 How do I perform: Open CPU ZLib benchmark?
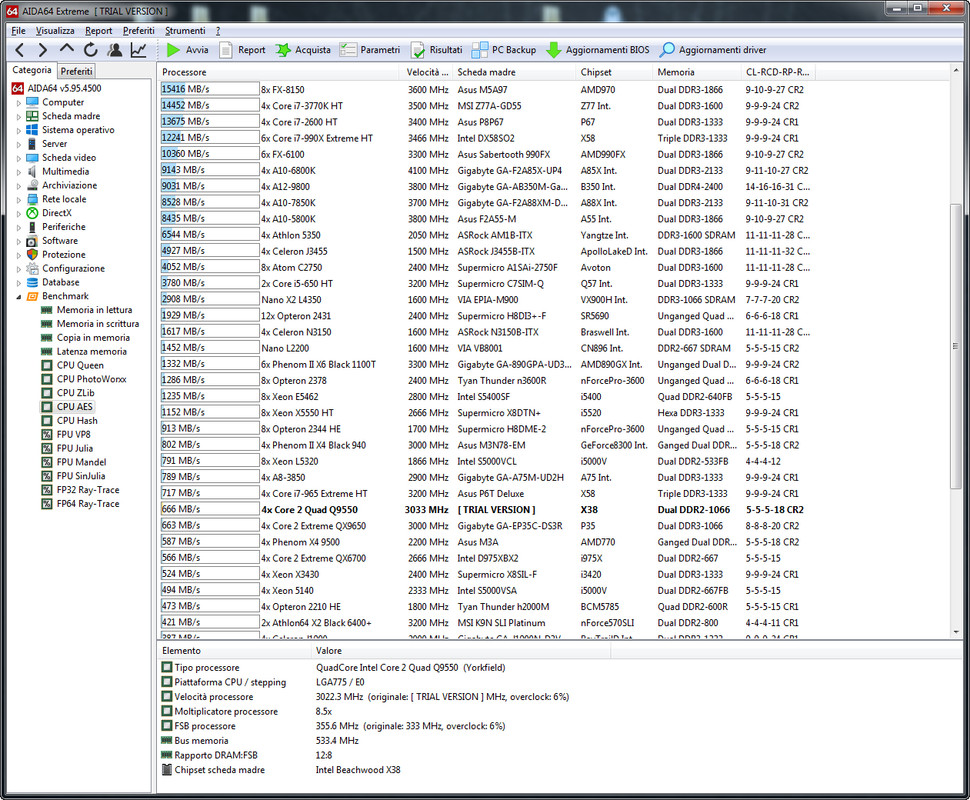[75, 393]
